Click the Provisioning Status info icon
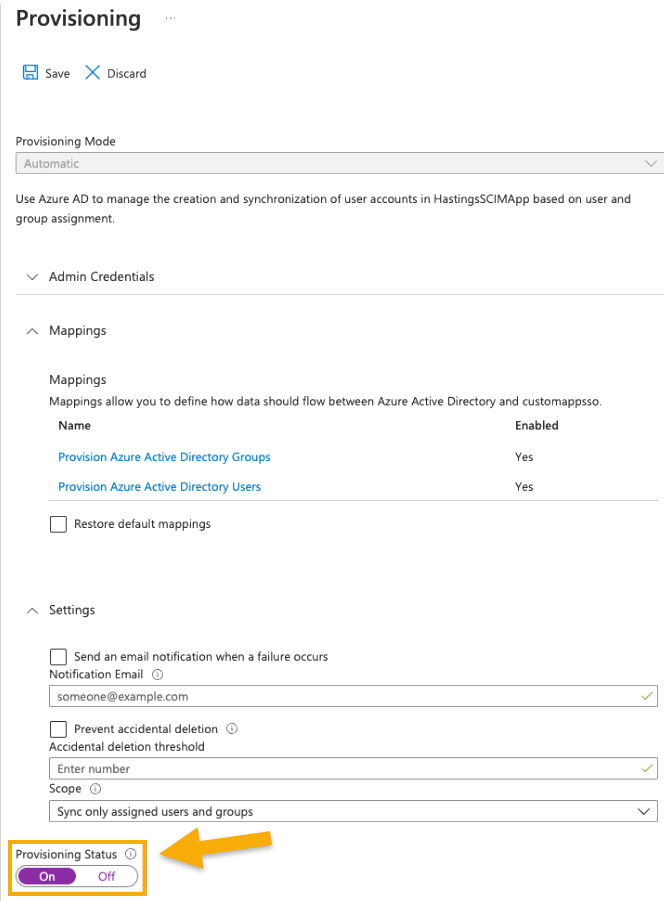 [x=131, y=854]
